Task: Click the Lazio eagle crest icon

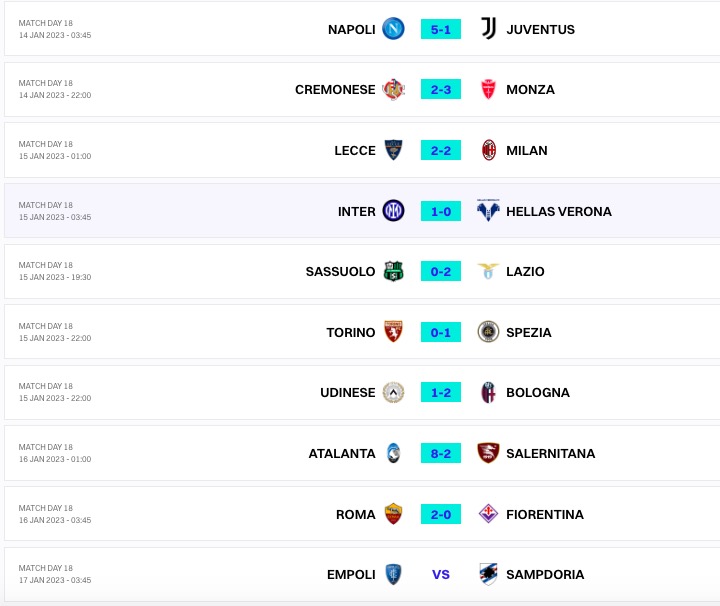Action: click(x=488, y=271)
